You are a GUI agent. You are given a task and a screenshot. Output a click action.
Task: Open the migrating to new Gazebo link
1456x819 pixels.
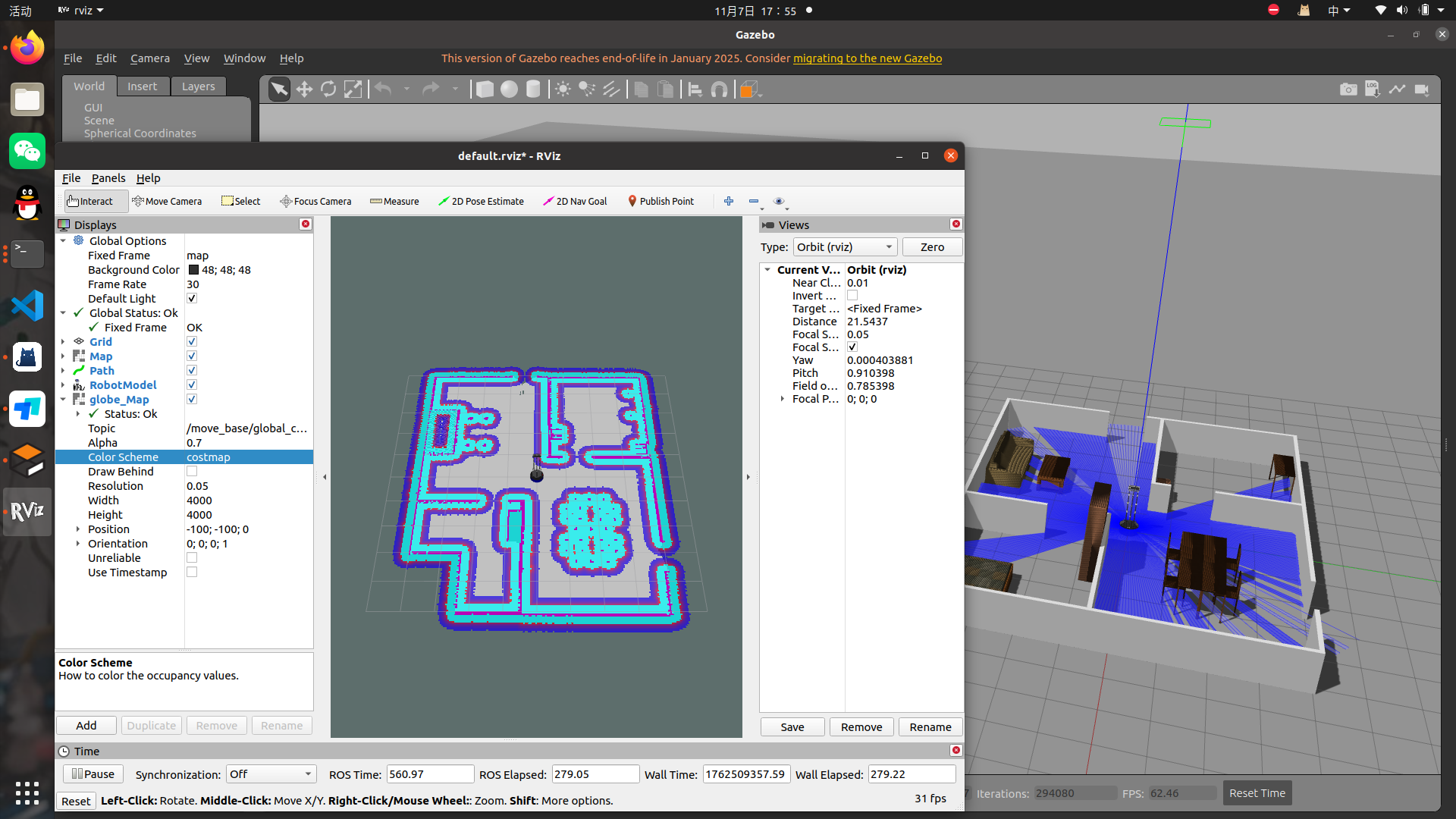tap(867, 58)
